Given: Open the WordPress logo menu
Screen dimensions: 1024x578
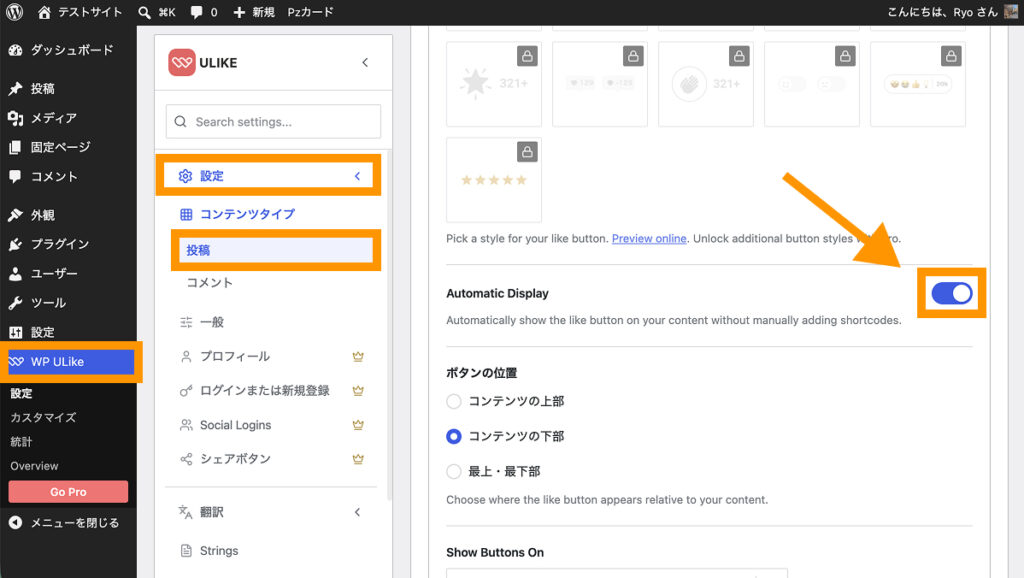Looking at the screenshot, I should point(14,12).
